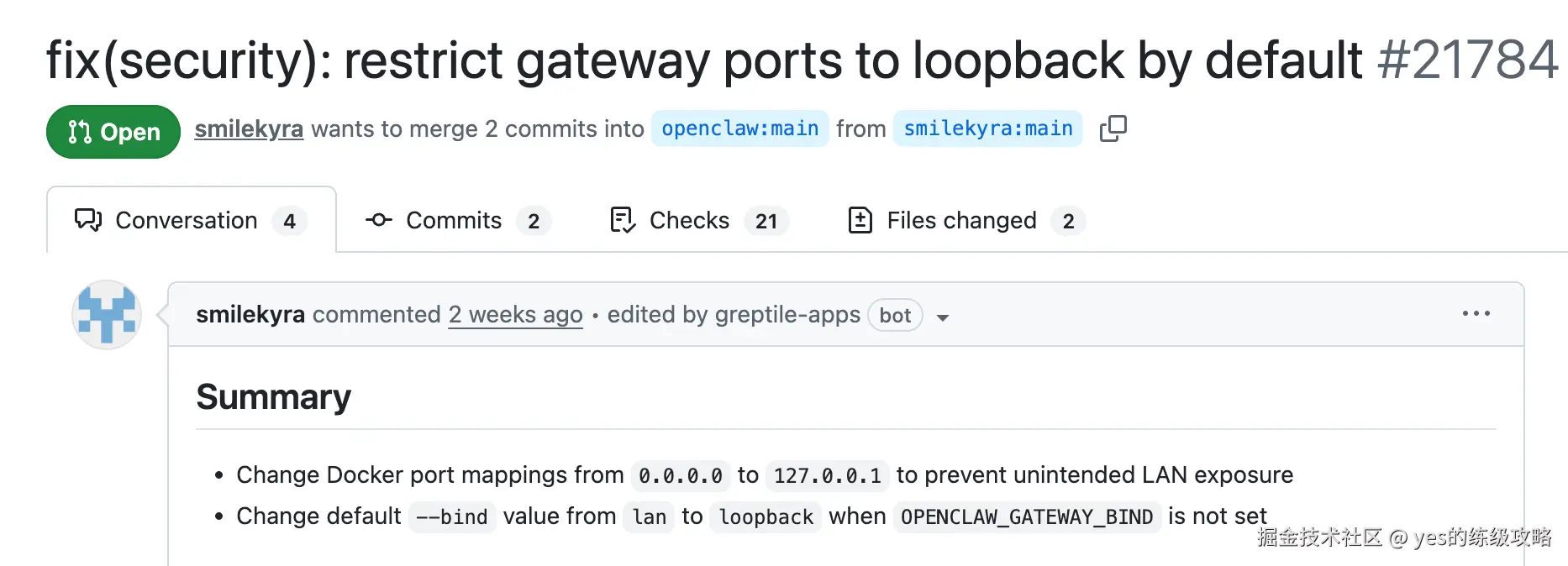Select the Conversation tab

tap(187, 220)
